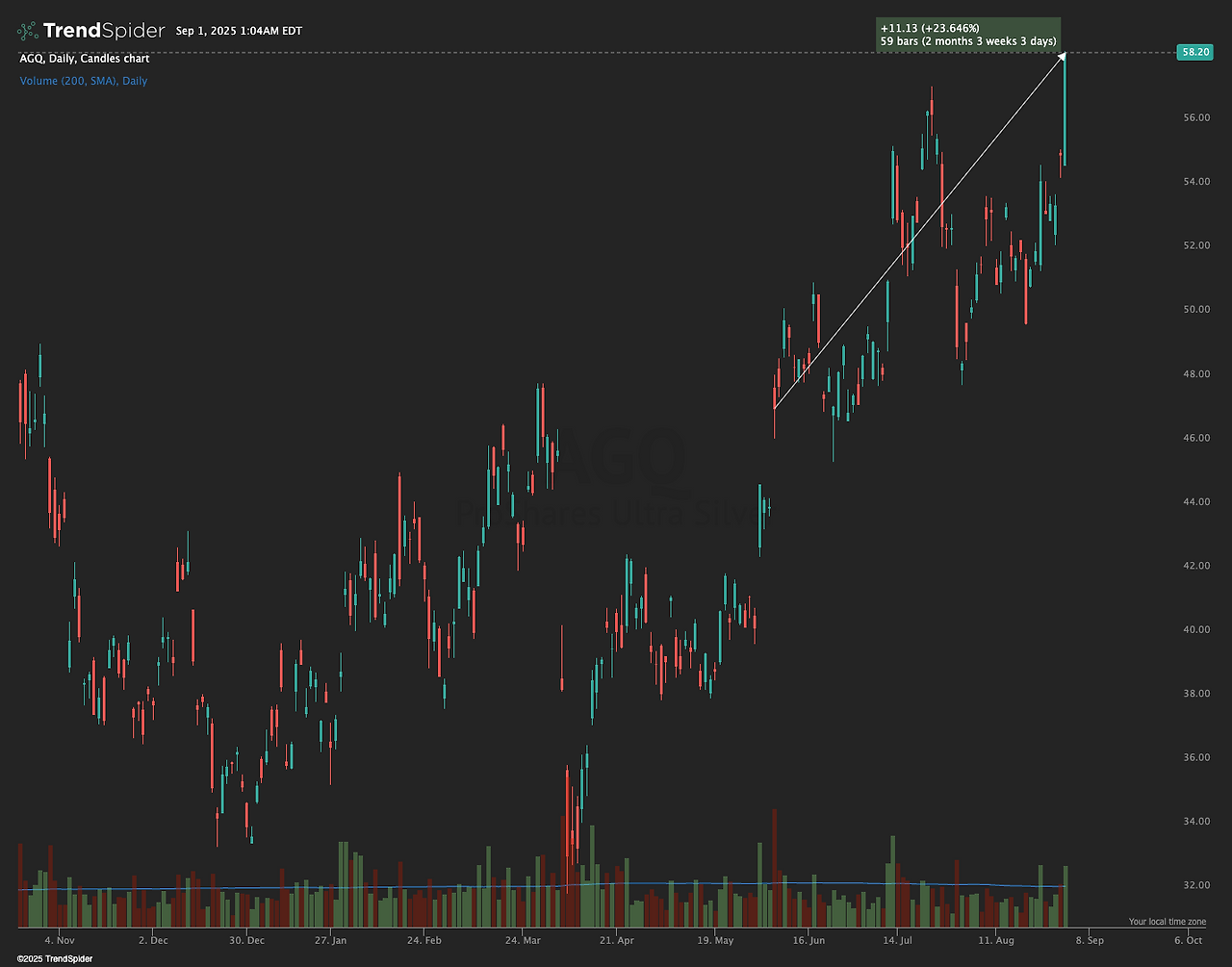Click the 54.00 price axis label
The image size is (1232, 967).
pos(1196,182)
